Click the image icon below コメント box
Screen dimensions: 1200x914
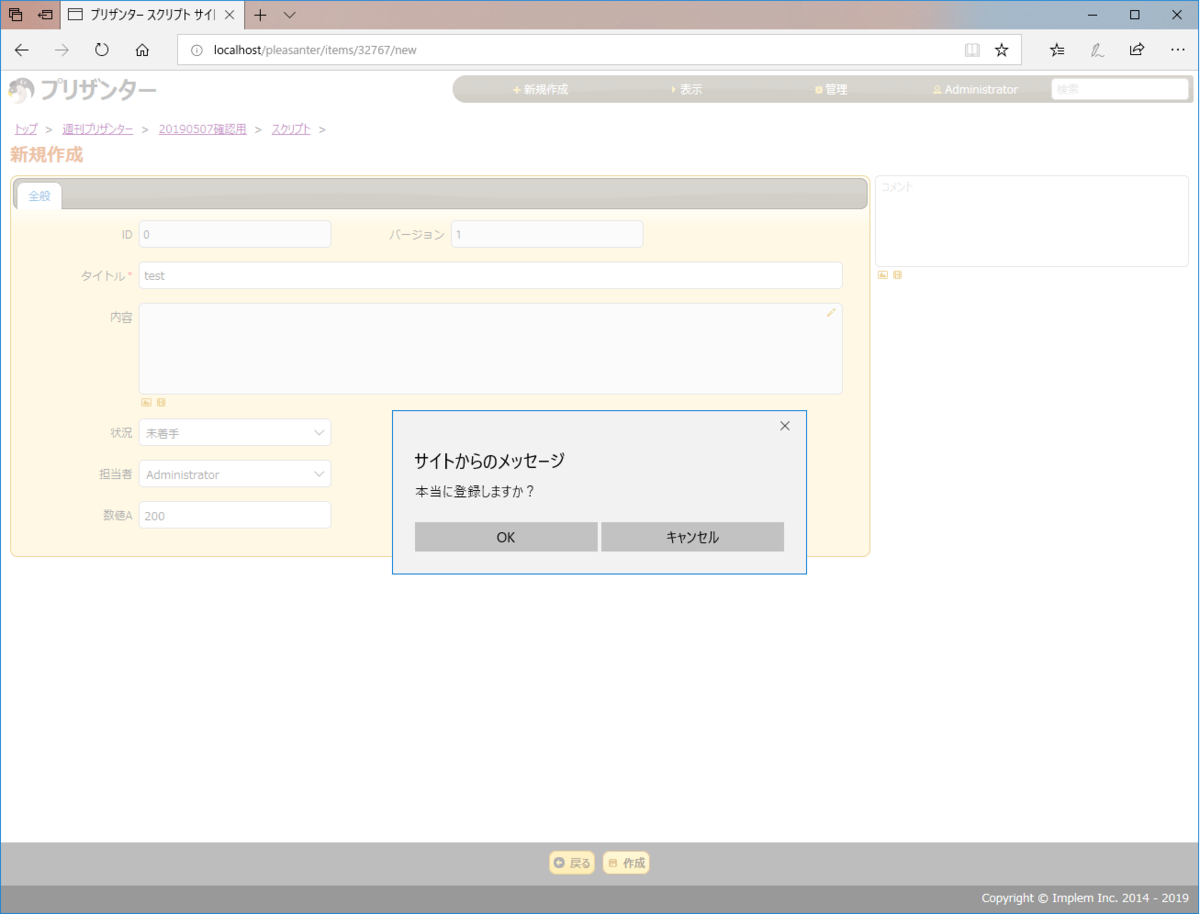coord(883,275)
